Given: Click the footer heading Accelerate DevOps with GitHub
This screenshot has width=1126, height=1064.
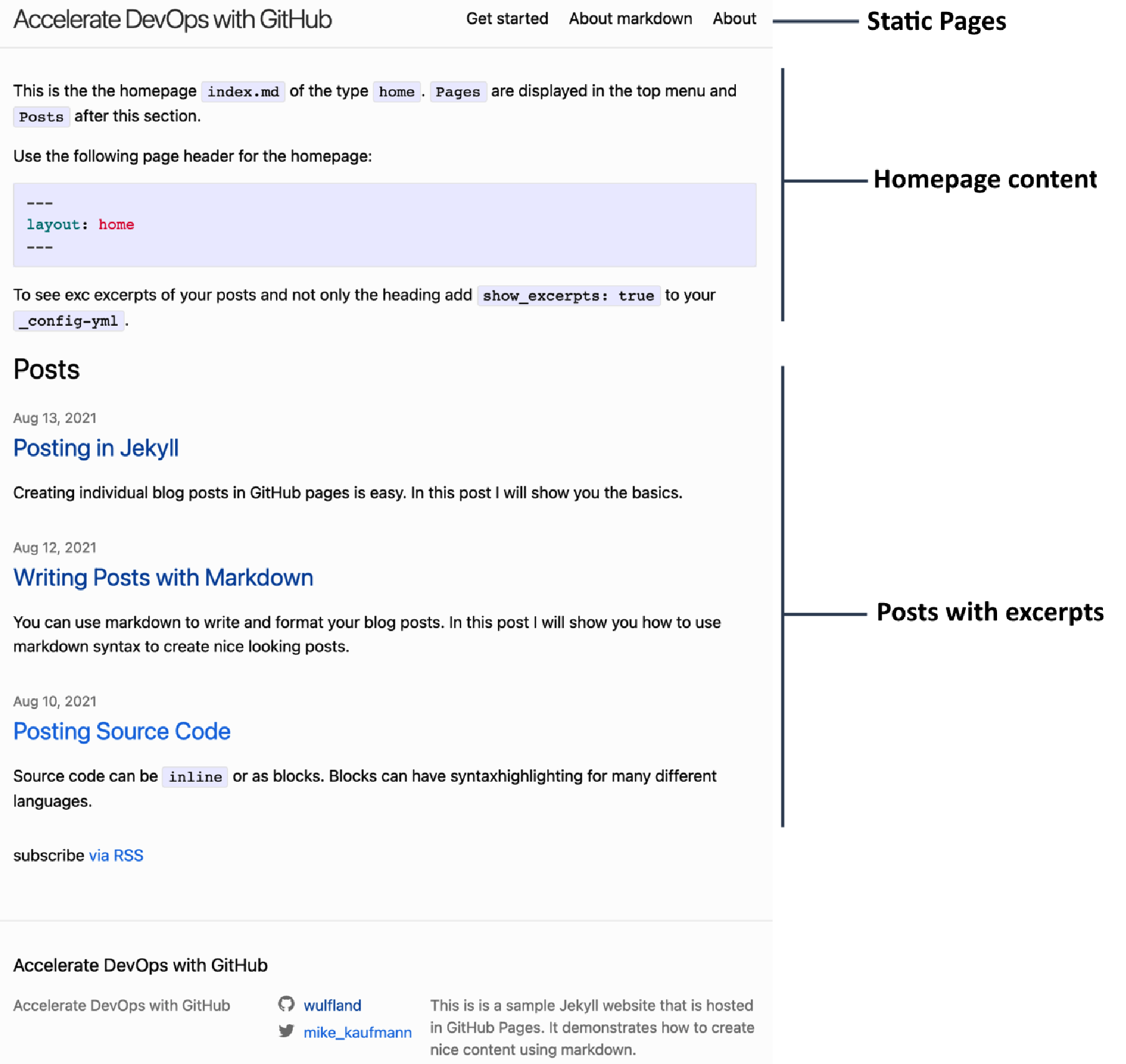Looking at the screenshot, I should coord(140,965).
